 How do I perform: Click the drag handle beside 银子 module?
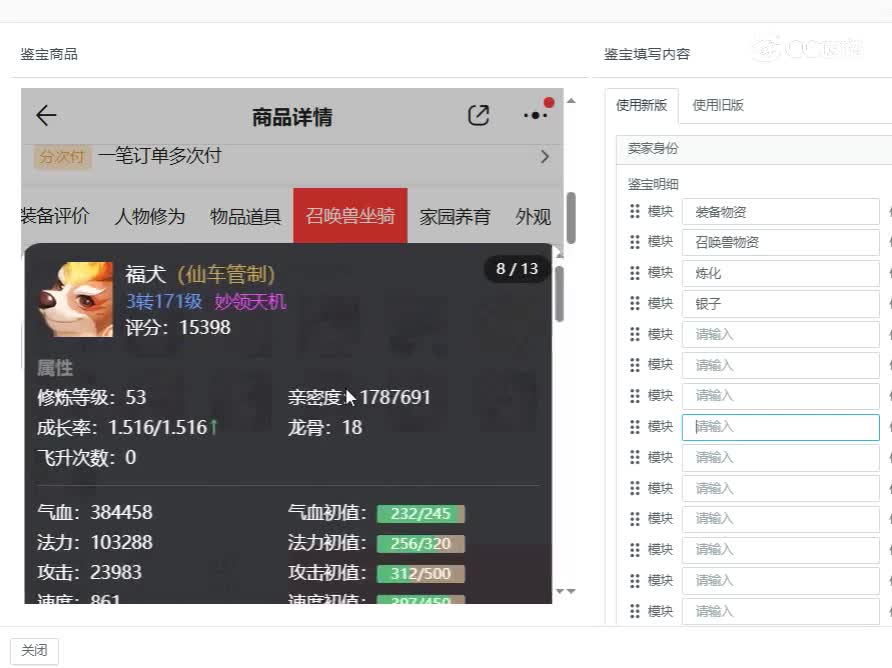pyautogui.click(x=634, y=304)
